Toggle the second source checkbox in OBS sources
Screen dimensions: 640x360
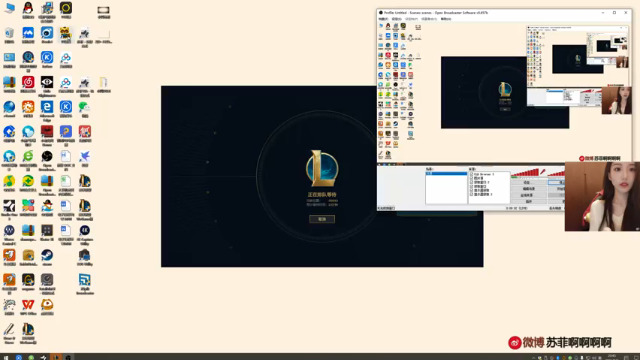471,178
